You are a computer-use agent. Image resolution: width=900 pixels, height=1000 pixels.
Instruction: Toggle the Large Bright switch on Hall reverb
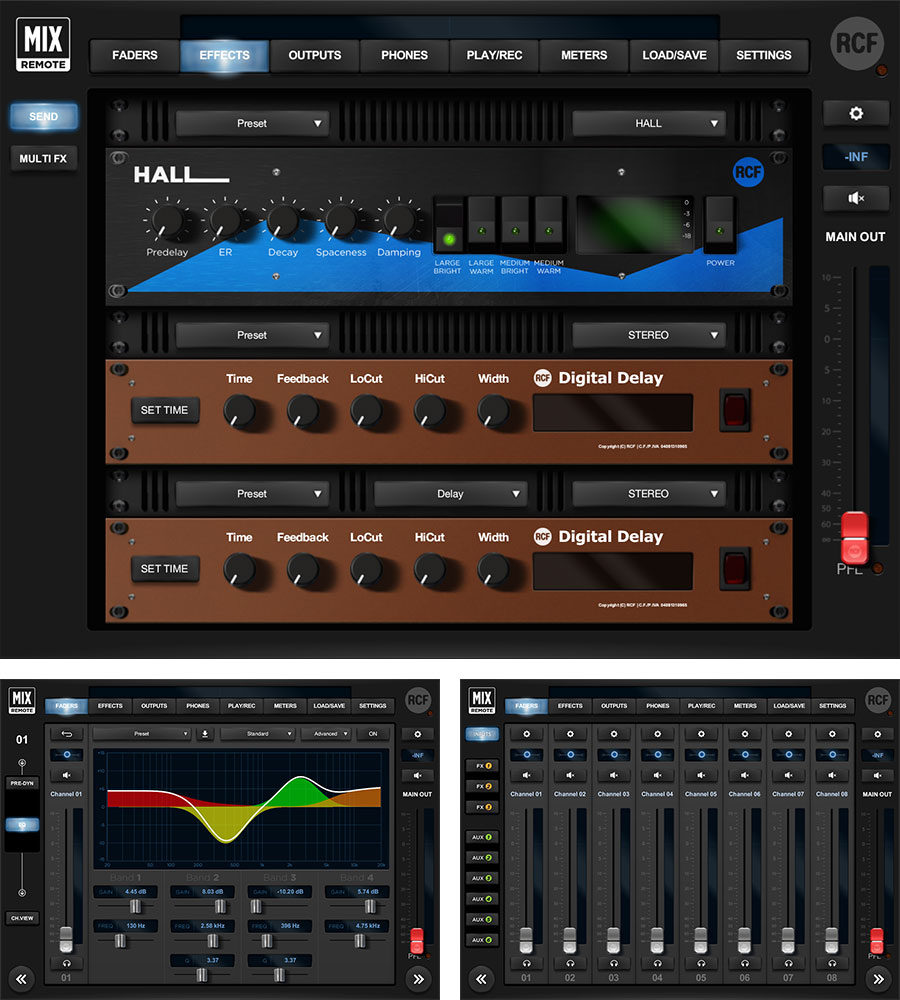click(449, 226)
